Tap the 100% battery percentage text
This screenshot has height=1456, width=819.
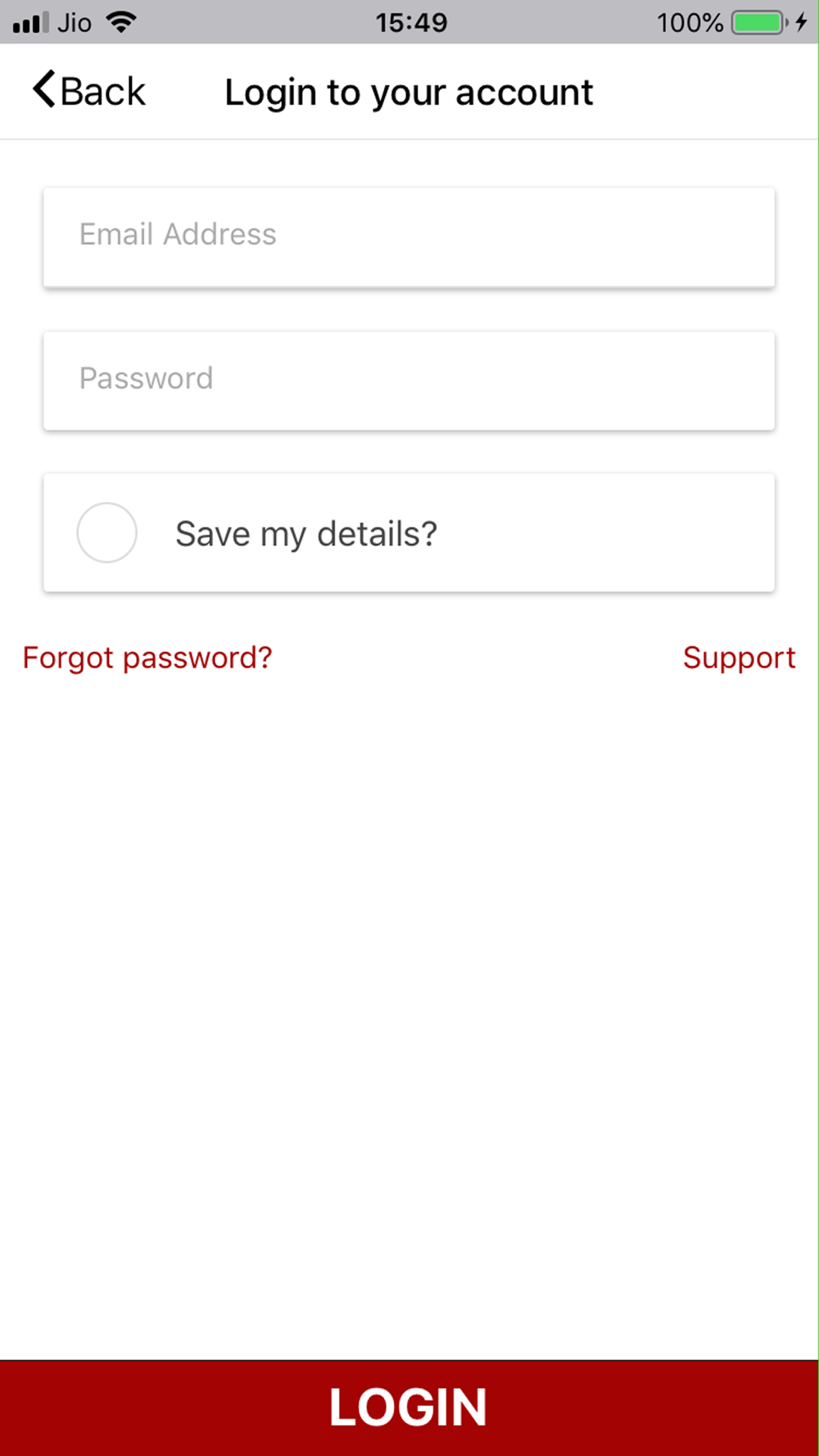tap(690, 22)
